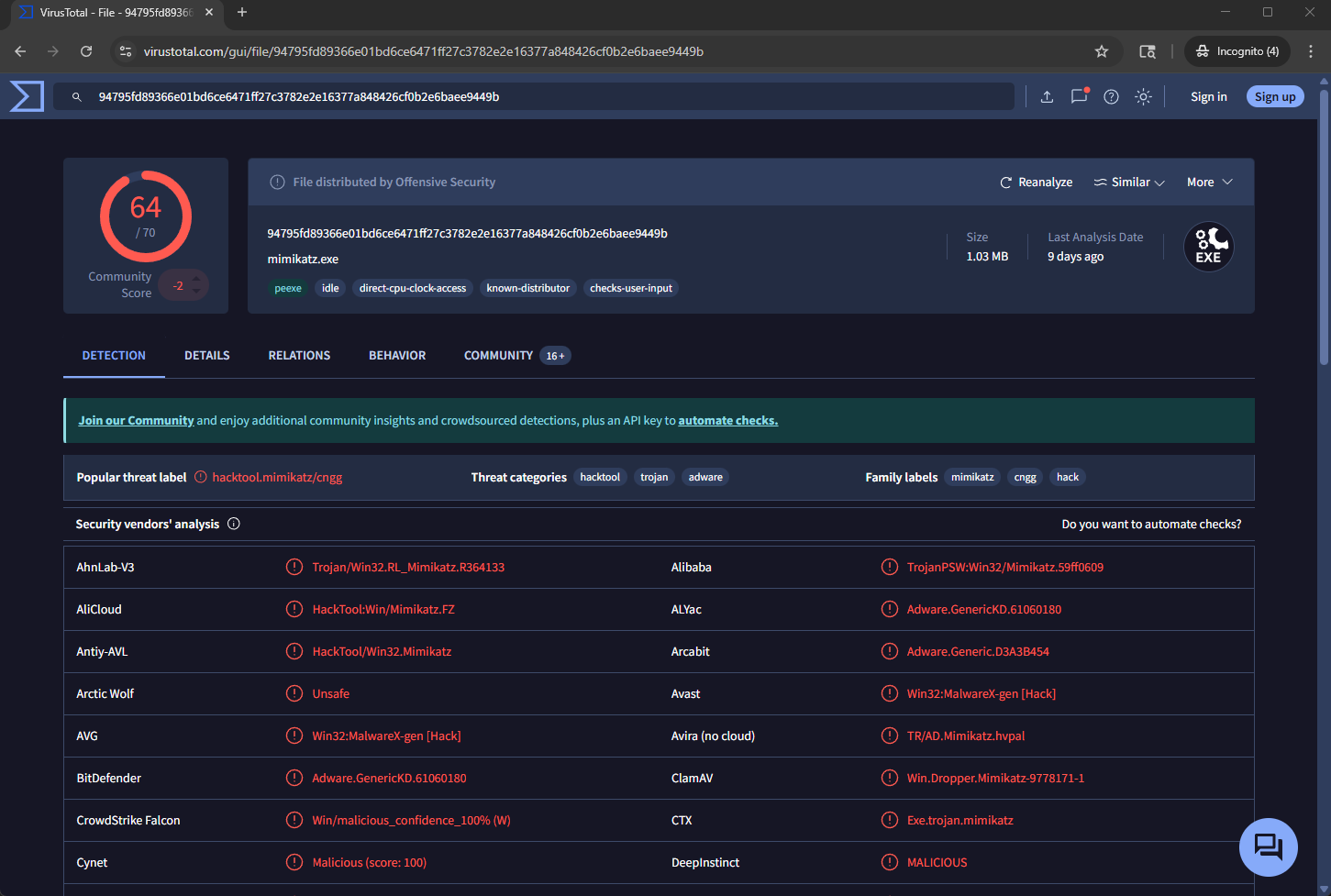Expand the More dropdown menu
Viewport: 1331px width, 896px height.
tap(1209, 183)
